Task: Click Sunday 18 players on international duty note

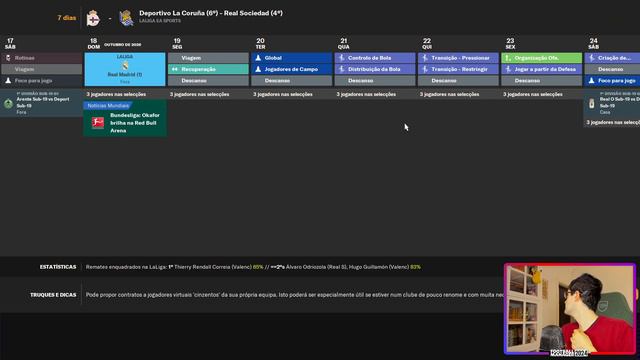Action: 116,94
